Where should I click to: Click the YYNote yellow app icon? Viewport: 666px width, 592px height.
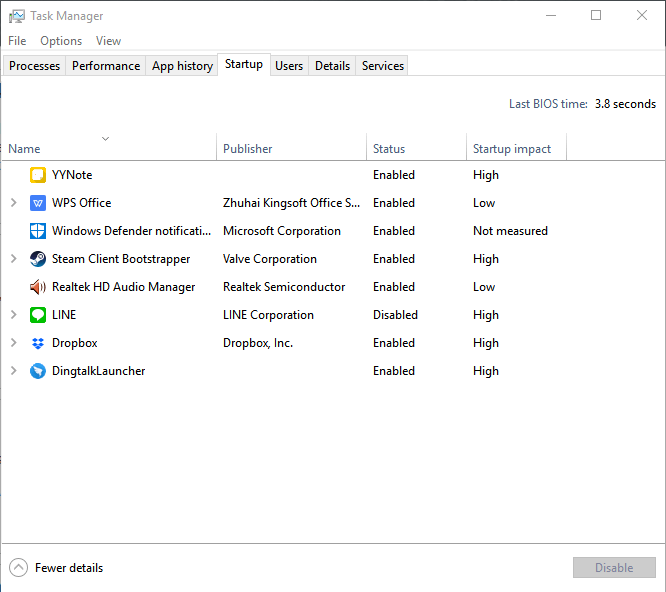[38, 175]
